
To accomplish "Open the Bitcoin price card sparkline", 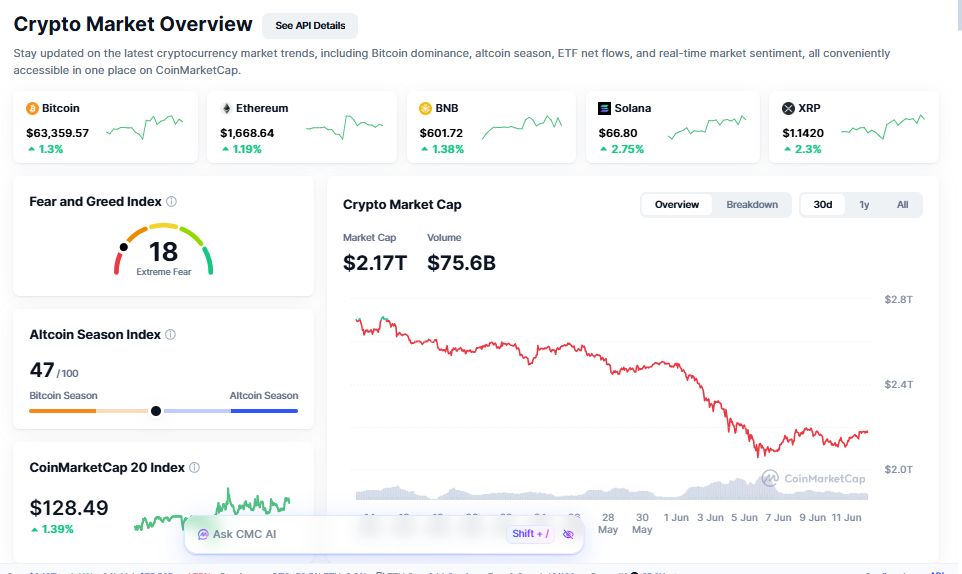I will point(144,126).
